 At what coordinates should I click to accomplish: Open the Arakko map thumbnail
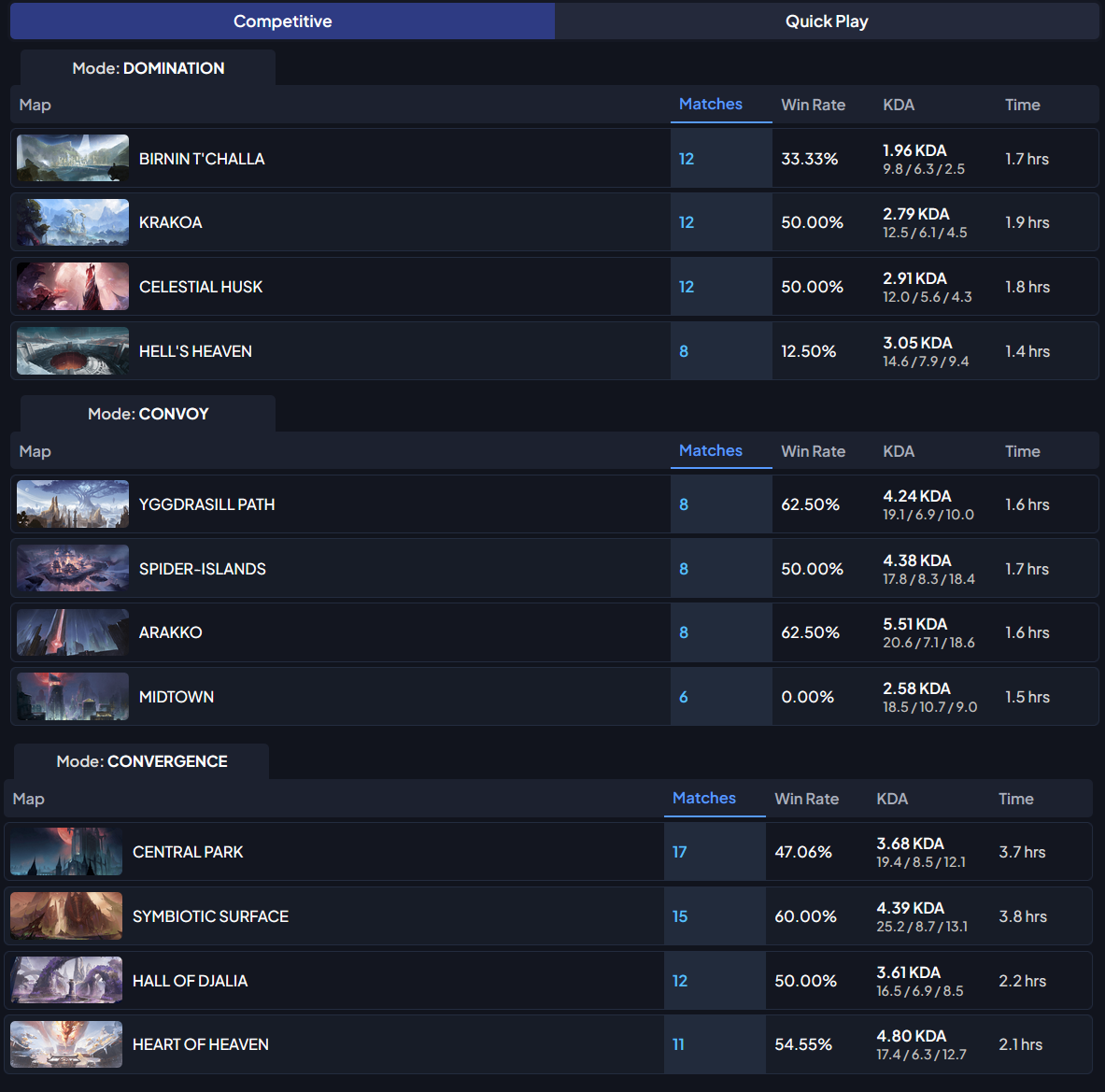coord(73,632)
